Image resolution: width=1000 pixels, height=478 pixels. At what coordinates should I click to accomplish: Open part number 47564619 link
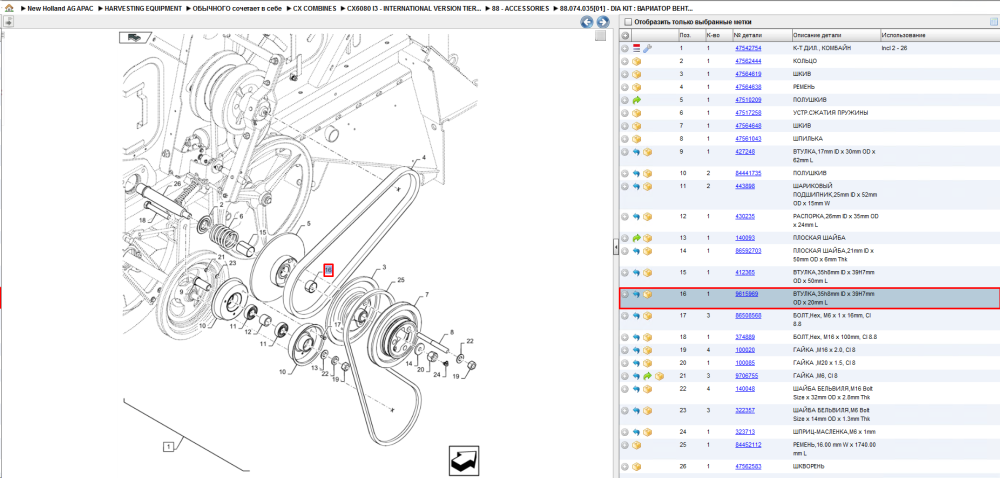(x=748, y=75)
